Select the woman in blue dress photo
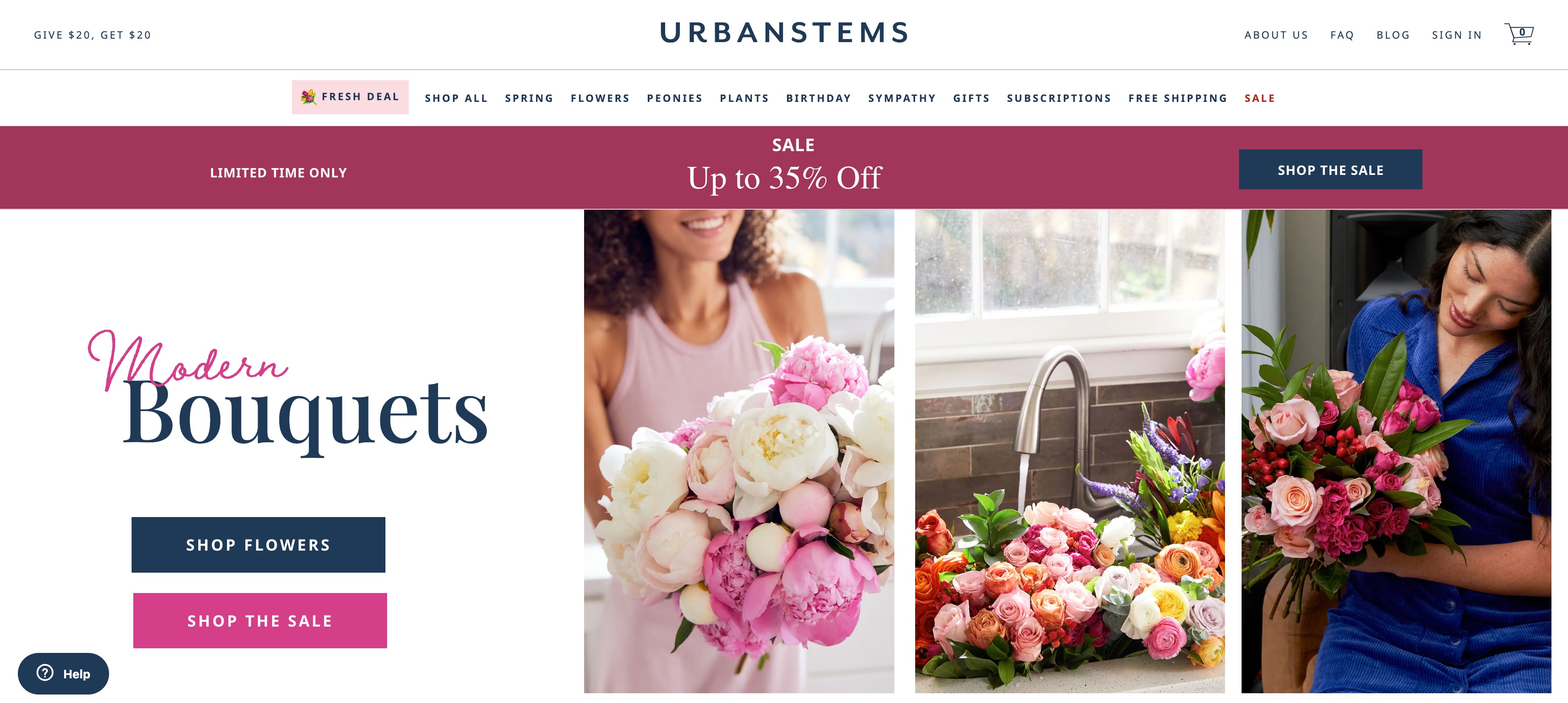The width and height of the screenshot is (1568, 703). pyautogui.click(x=1396, y=451)
